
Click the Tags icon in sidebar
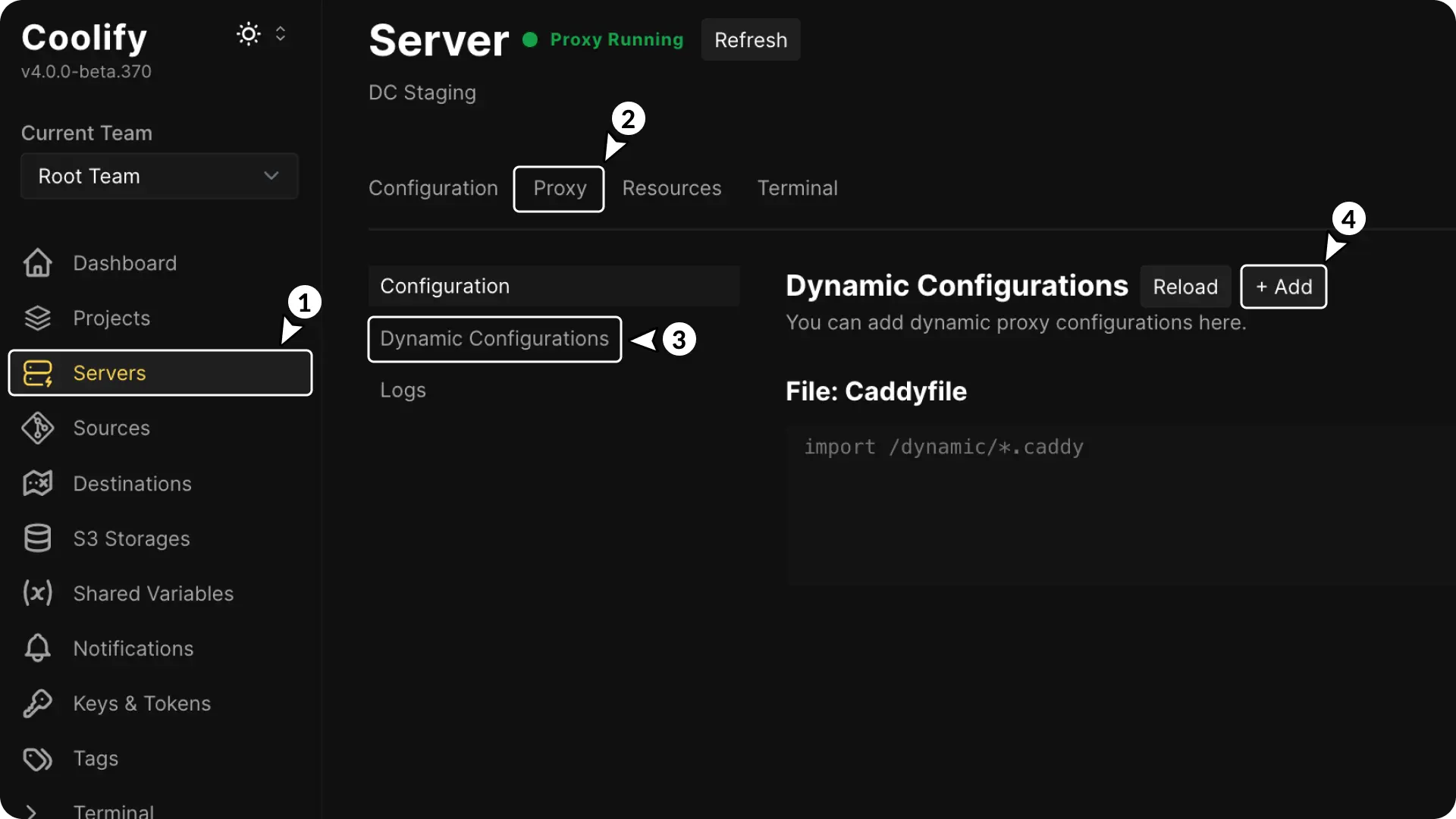pyautogui.click(x=37, y=758)
